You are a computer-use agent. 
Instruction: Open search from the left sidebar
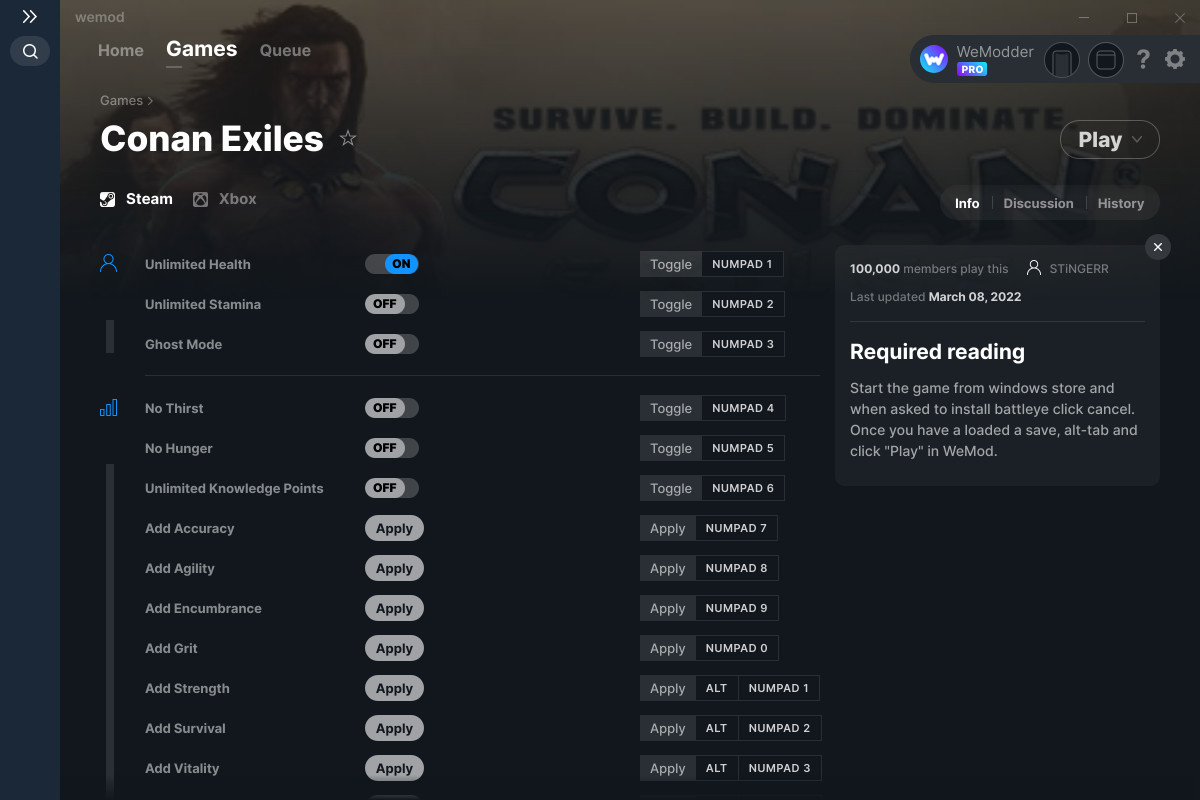(29, 51)
